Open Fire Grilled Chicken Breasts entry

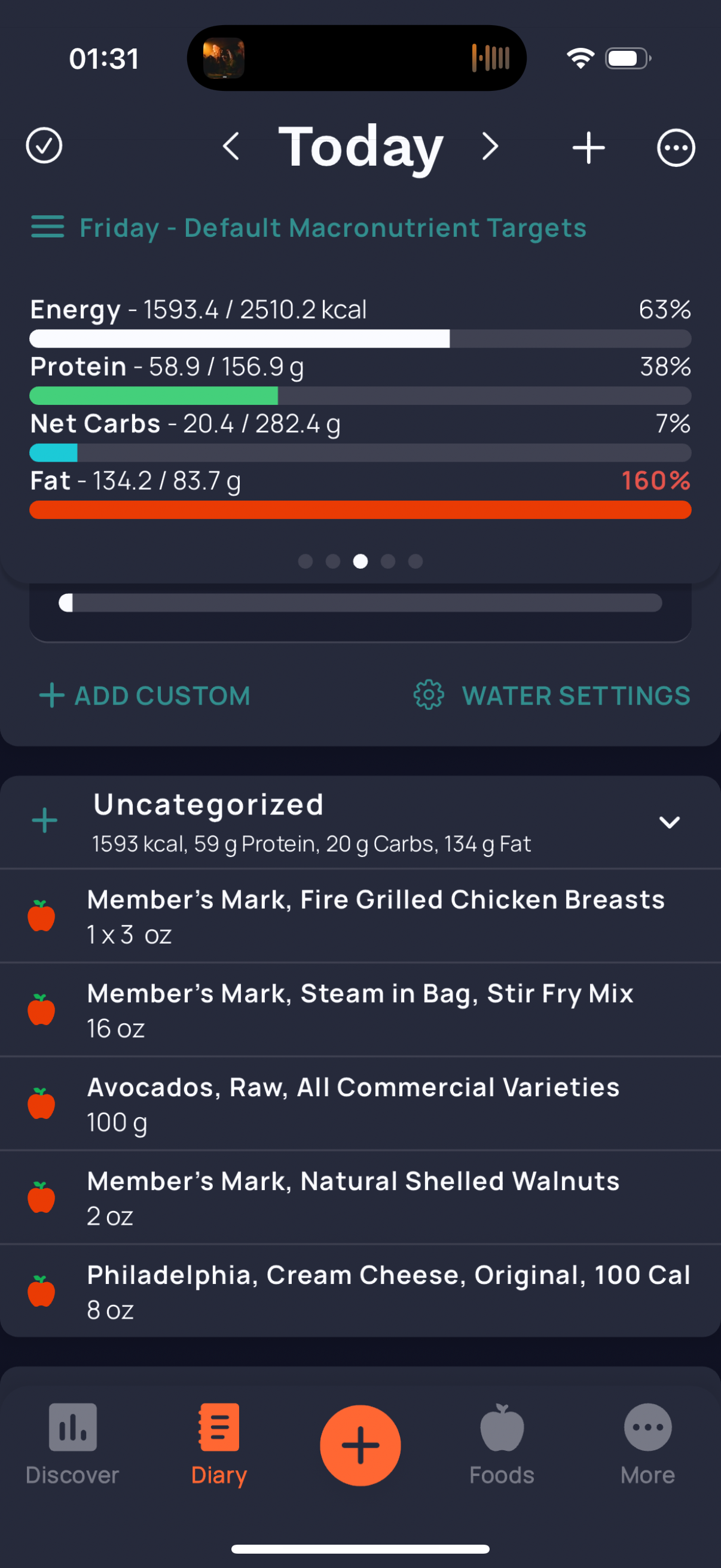pyautogui.click(x=360, y=916)
